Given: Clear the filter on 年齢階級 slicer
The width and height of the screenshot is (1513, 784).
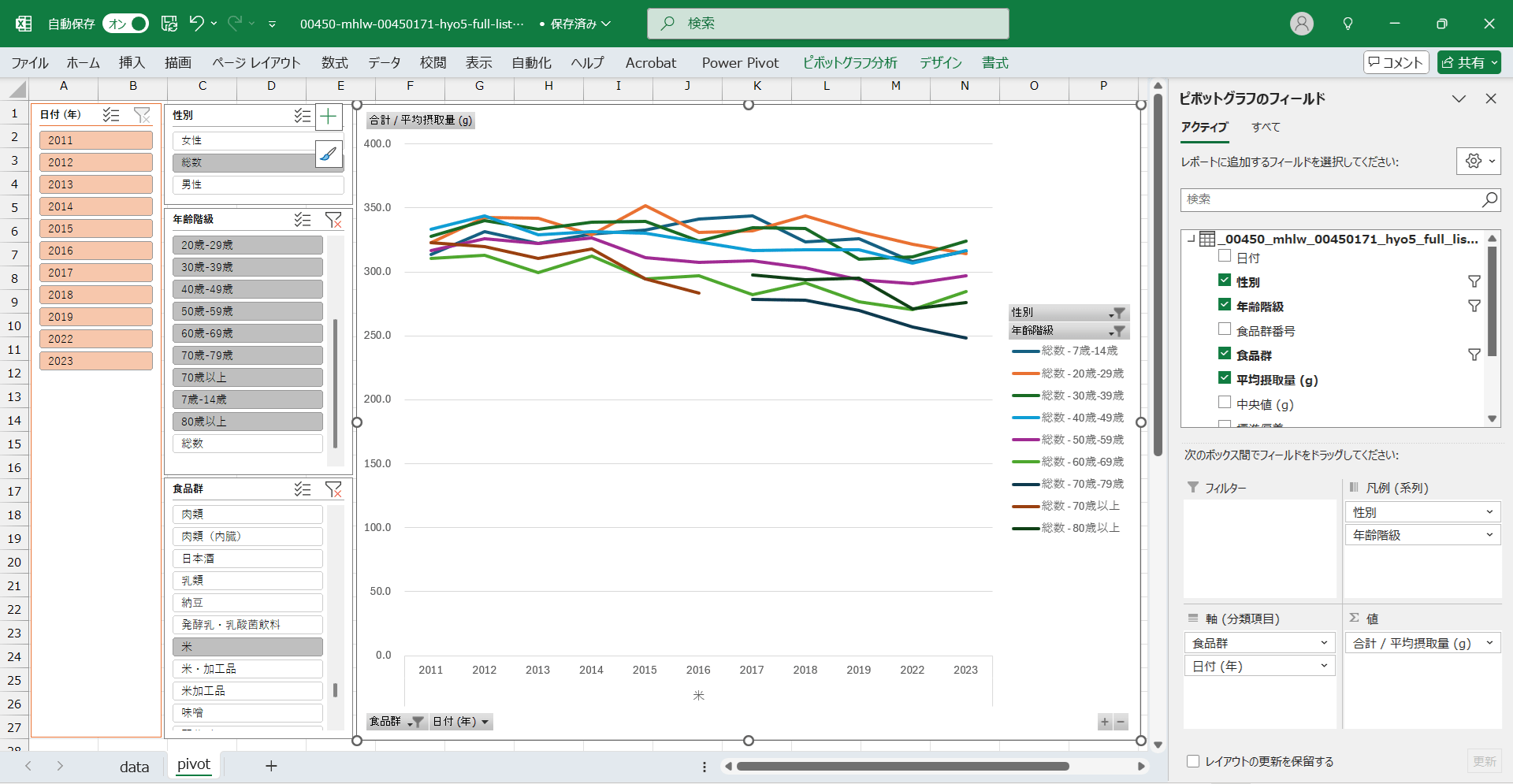Looking at the screenshot, I should [x=333, y=220].
